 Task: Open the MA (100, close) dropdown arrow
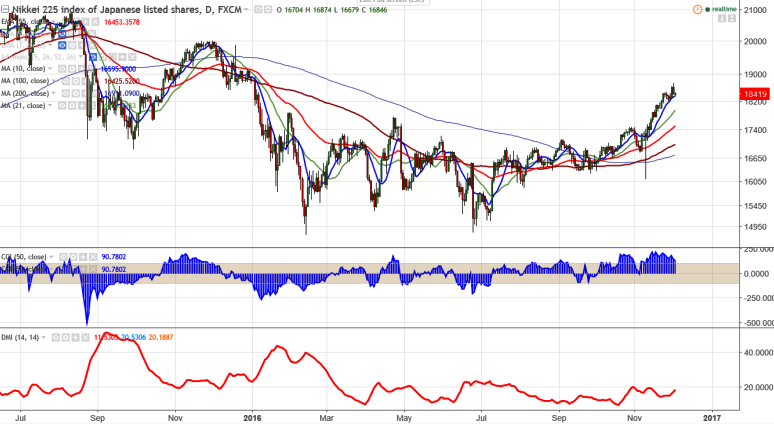(x=53, y=80)
